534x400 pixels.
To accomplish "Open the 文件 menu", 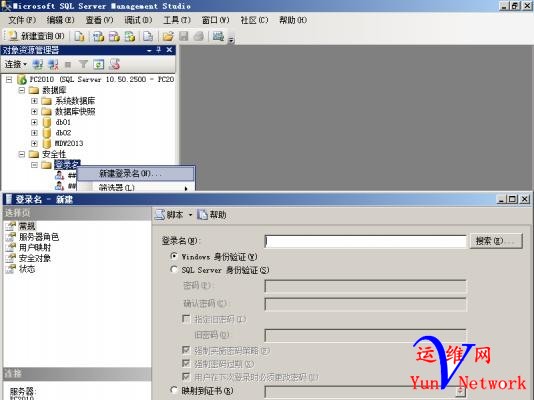I will pos(22,20).
